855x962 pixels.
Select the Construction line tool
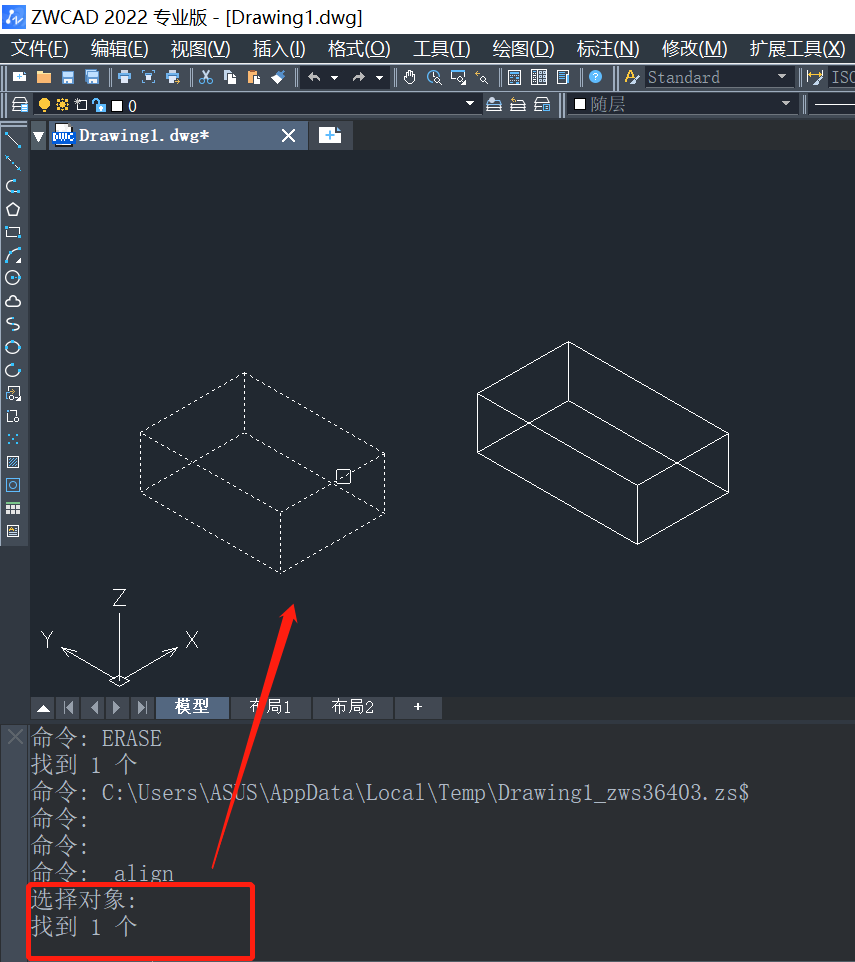(13, 163)
